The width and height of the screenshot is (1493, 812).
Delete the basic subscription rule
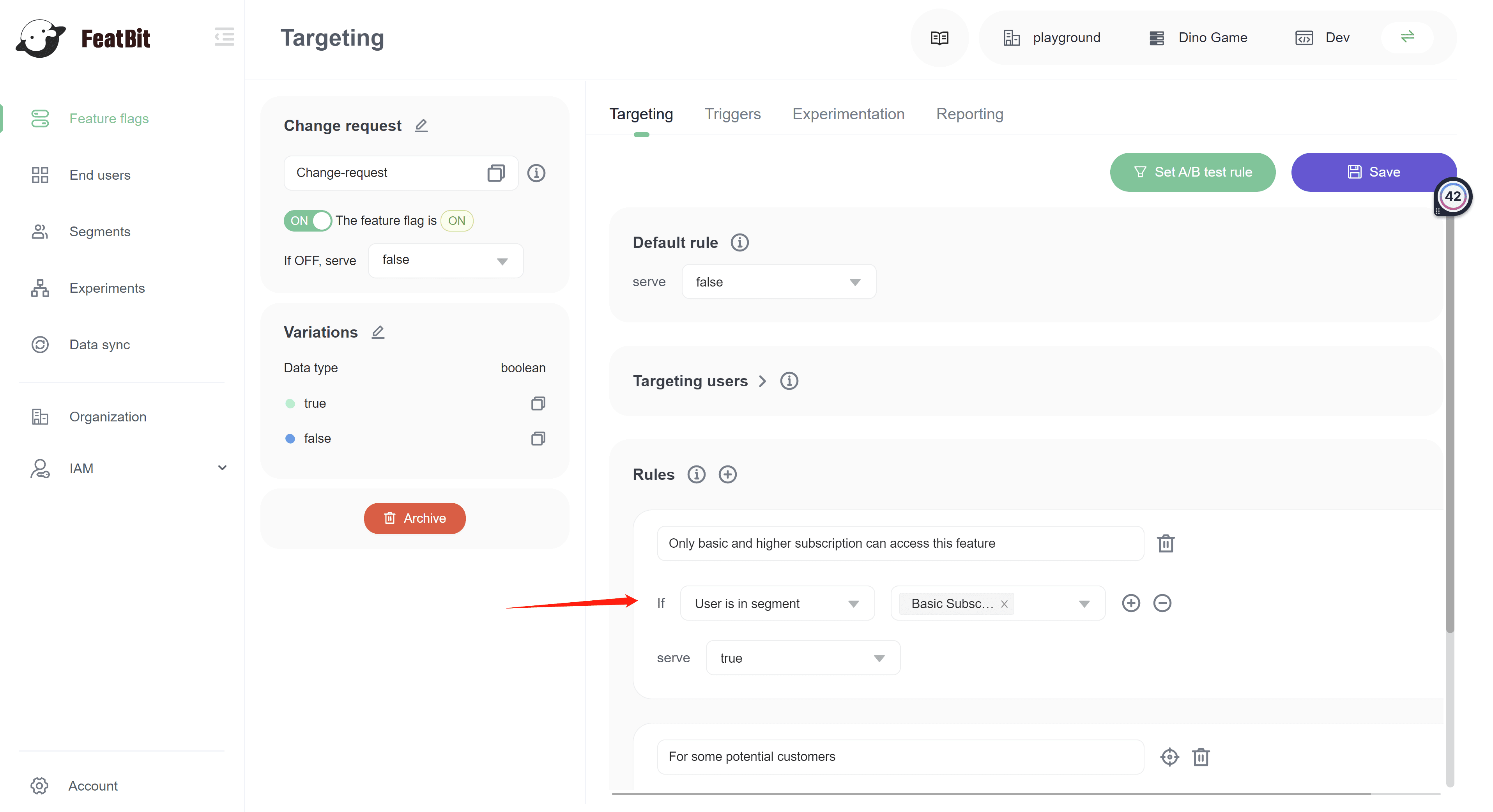(x=1166, y=544)
